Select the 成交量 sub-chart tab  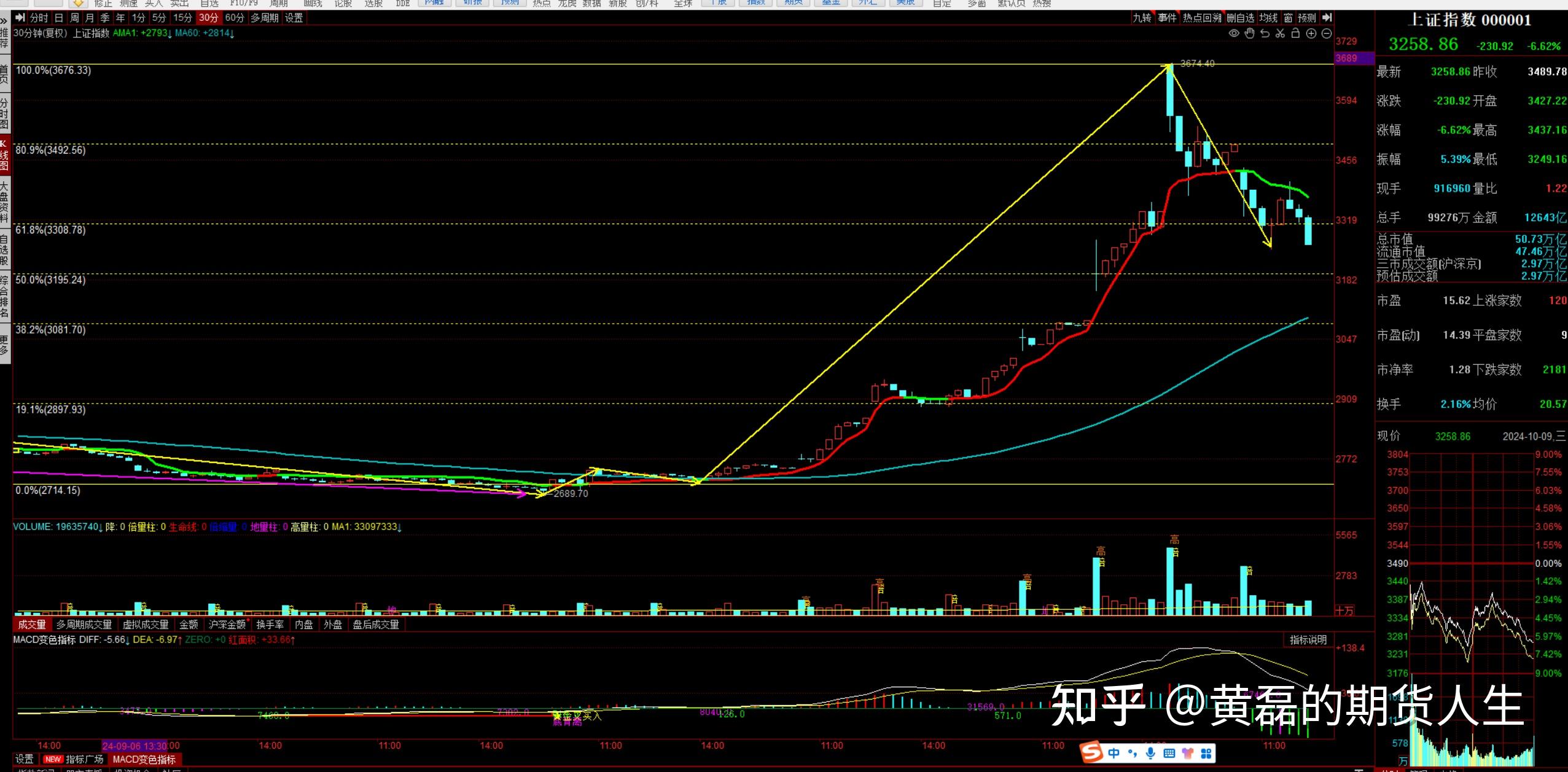[32, 625]
